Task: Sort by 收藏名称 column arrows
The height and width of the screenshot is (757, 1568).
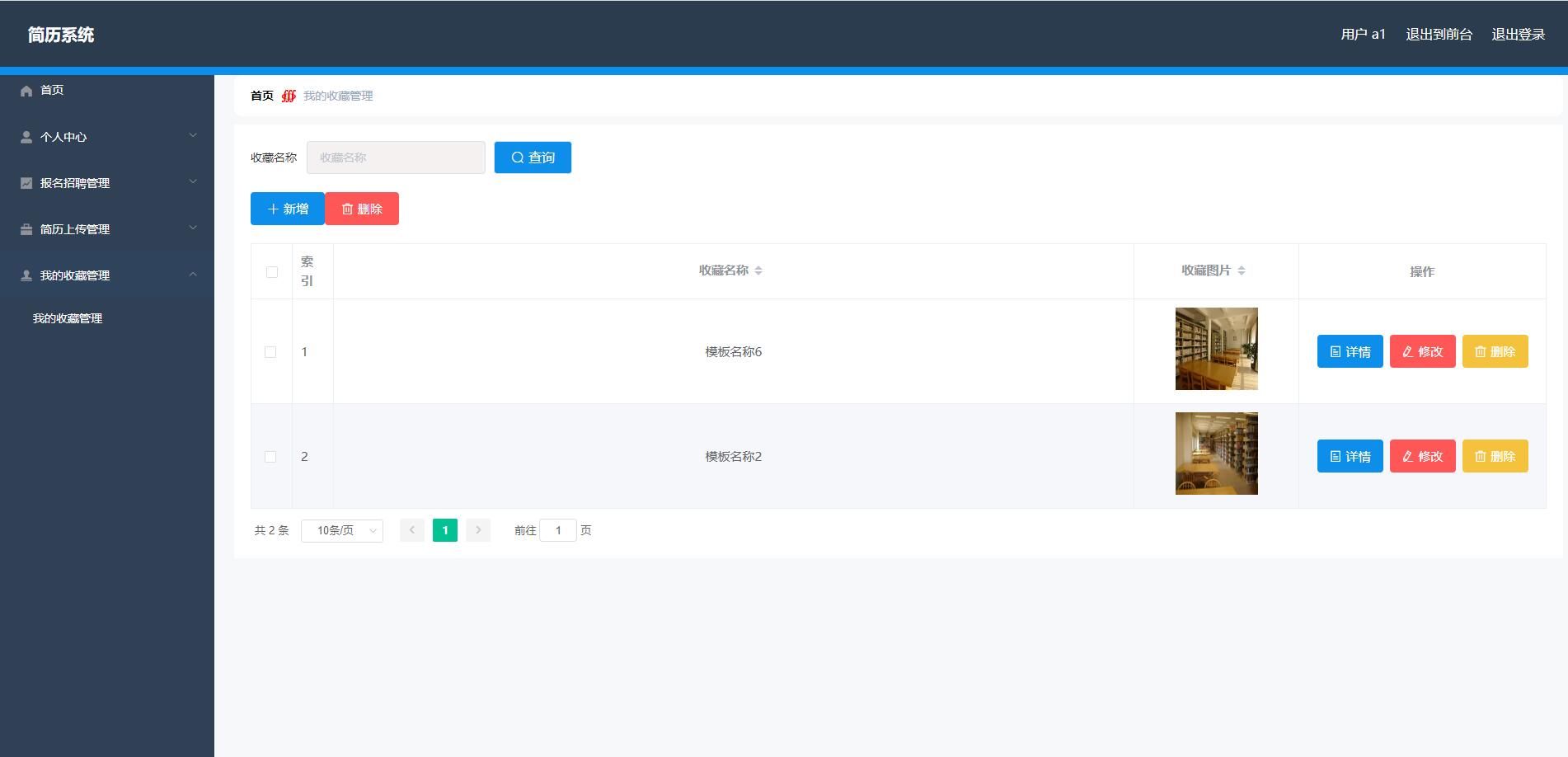Action: coord(758,270)
